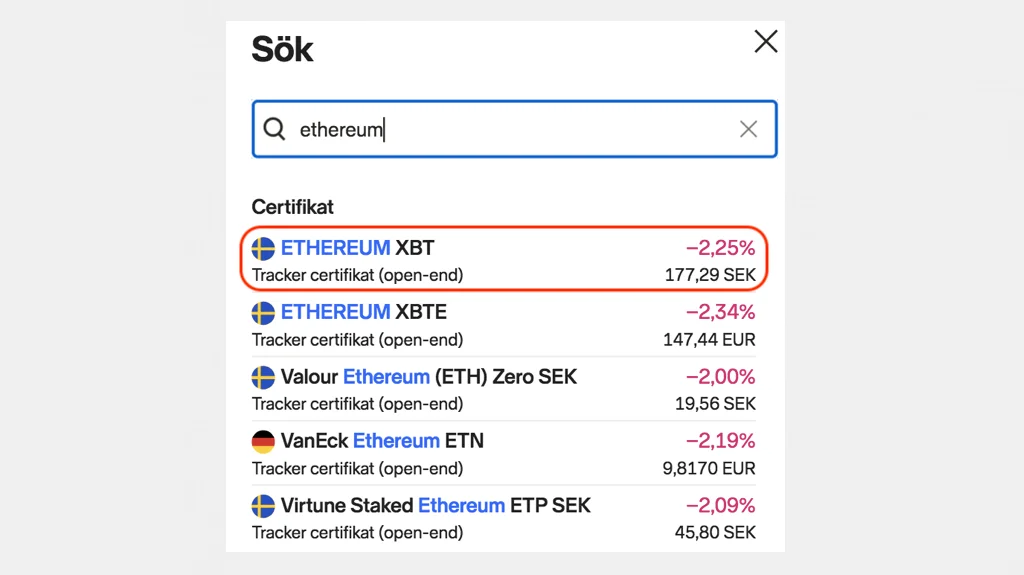The height and width of the screenshot is (575, 1024).
Task: Click the 147,44 EUR price
Action: (x=709, y=340)
